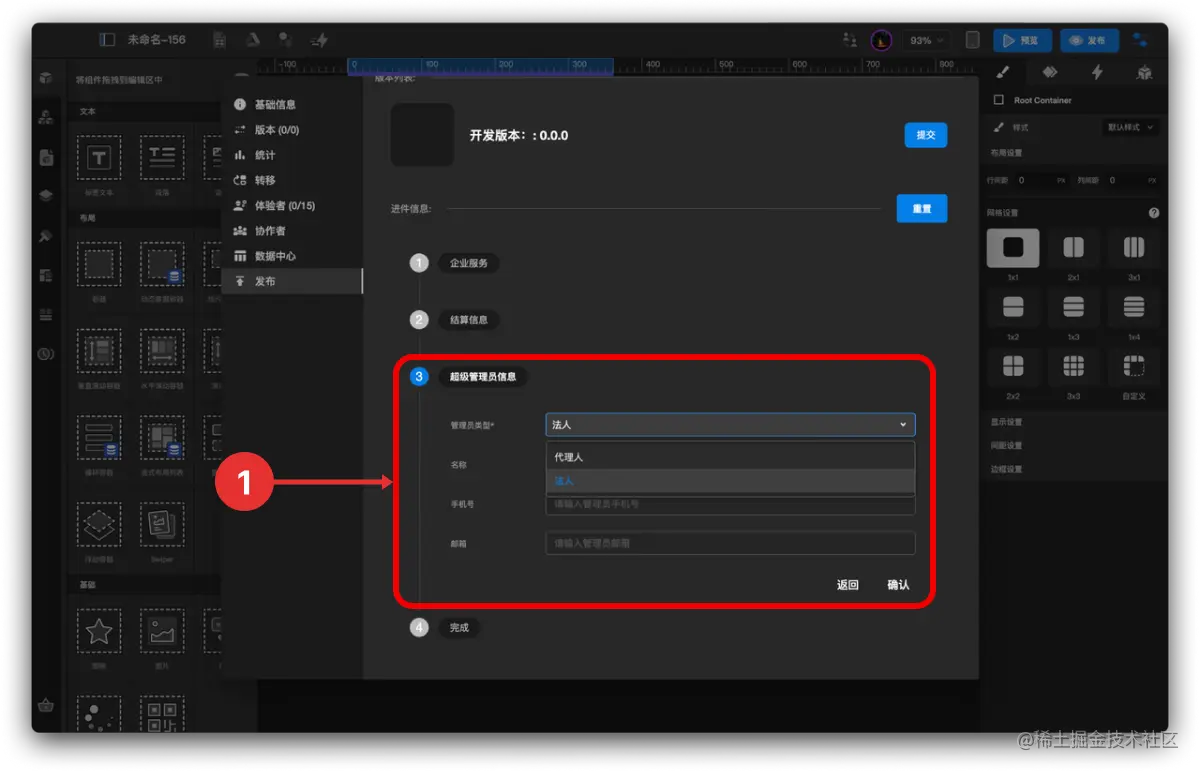1200x772 pixels.
Task: Open the 默认样式 style dropdown
Action: pyautogui.click(x=1130, y=128)
